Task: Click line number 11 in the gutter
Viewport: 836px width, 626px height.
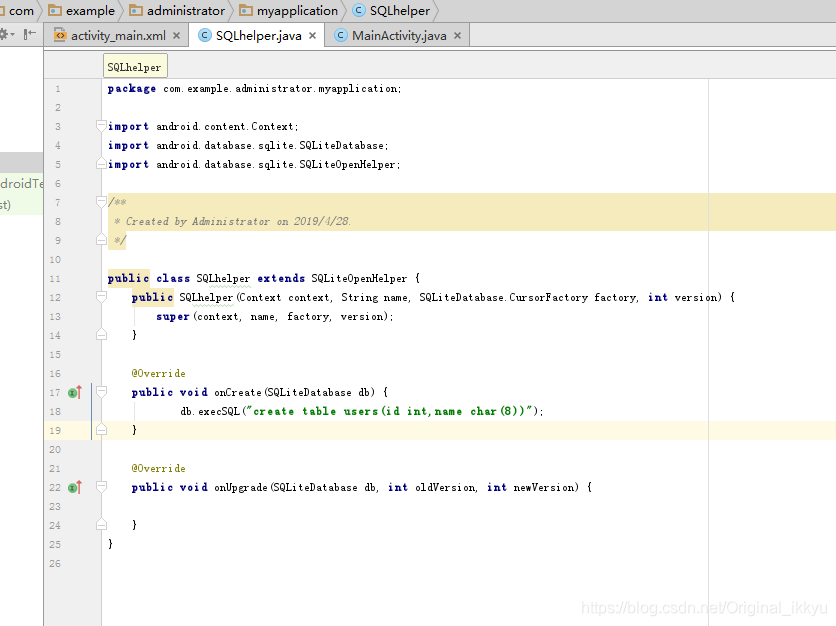Action: point(55,278)
